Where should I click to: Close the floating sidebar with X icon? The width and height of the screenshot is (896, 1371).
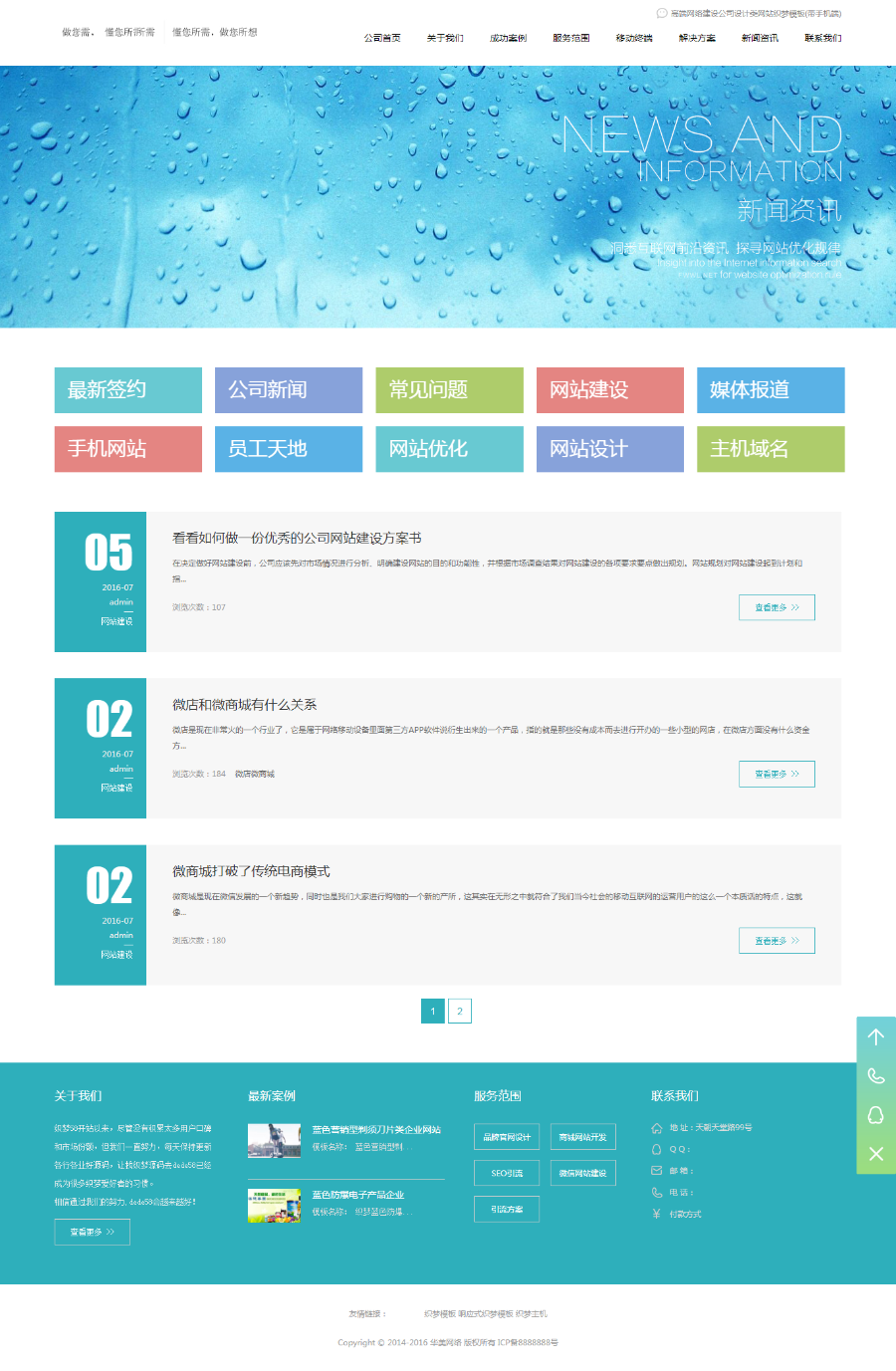pyautogui.click(x=876, y=1153)
